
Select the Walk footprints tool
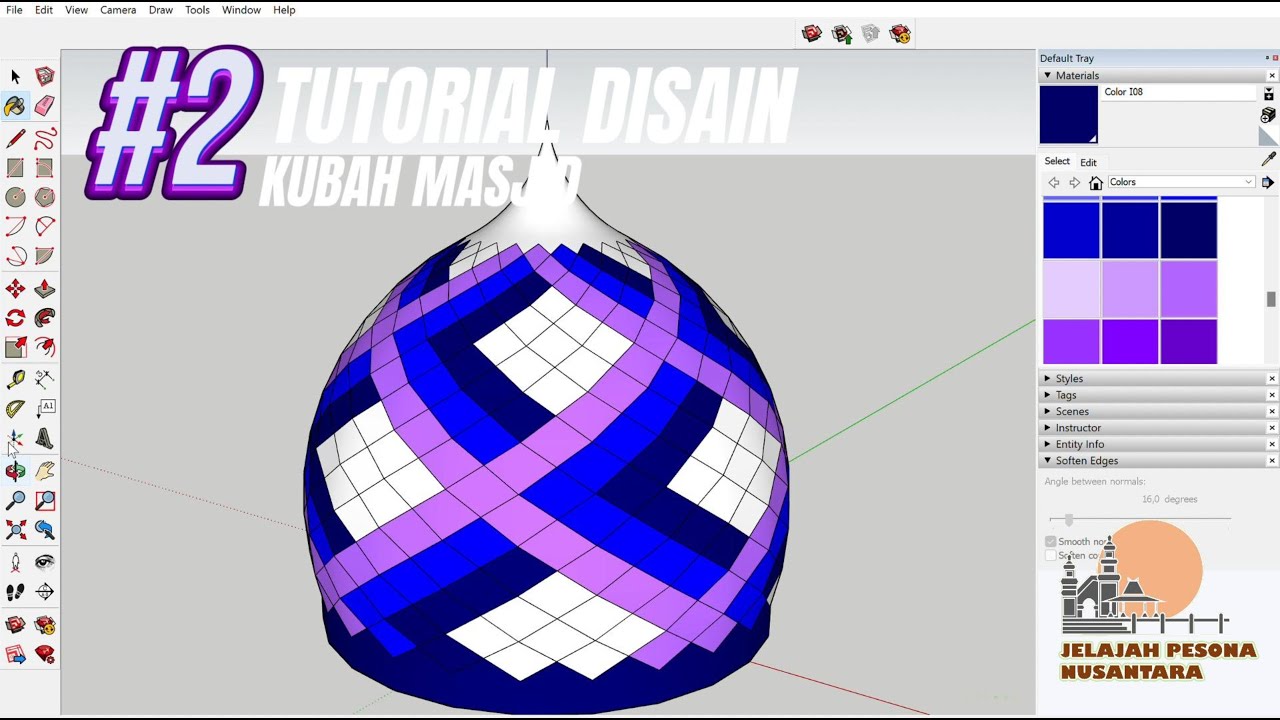click(x=15, y=592)
